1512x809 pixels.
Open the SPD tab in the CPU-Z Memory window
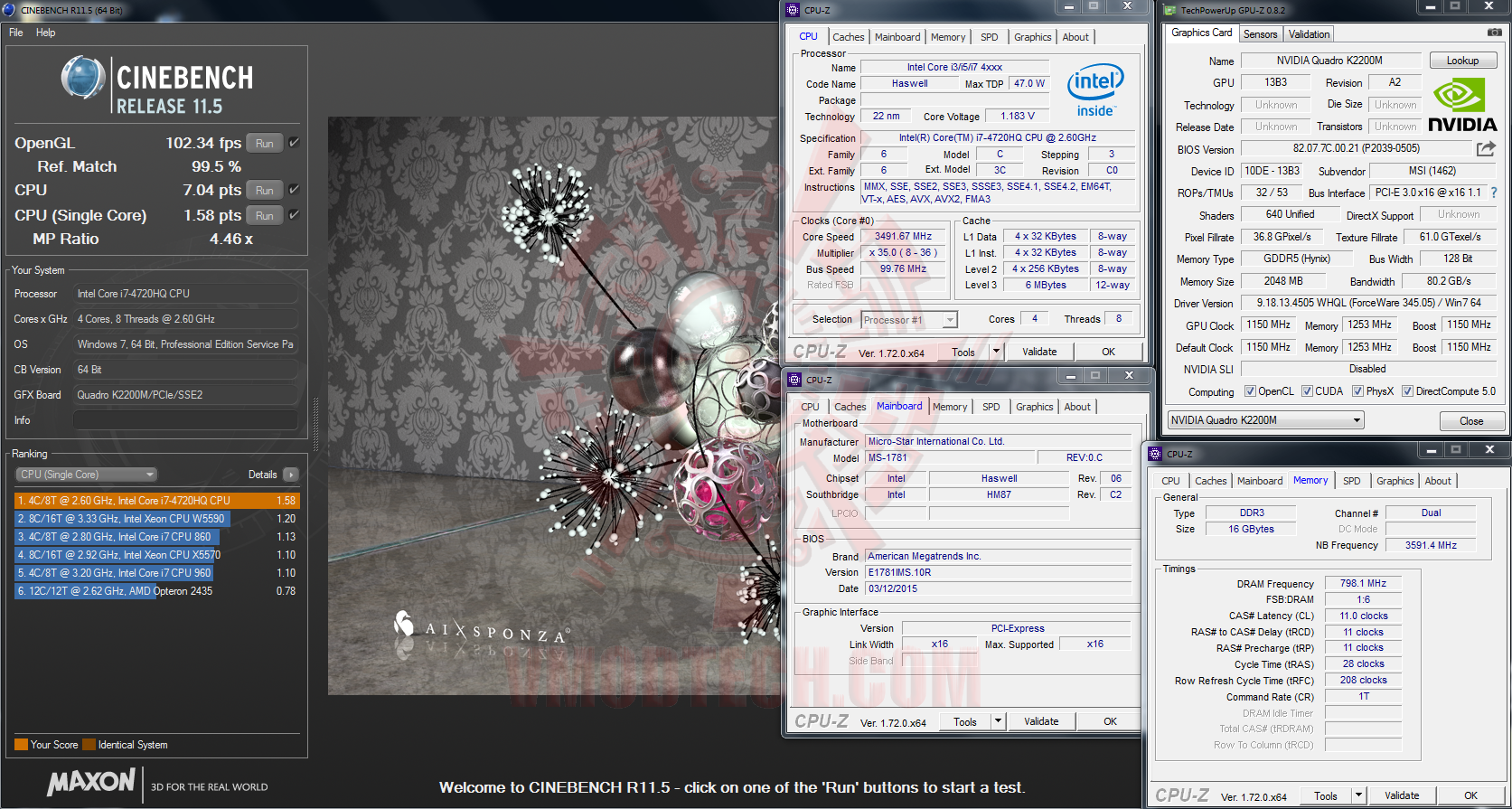click(x=1351, y=481)
